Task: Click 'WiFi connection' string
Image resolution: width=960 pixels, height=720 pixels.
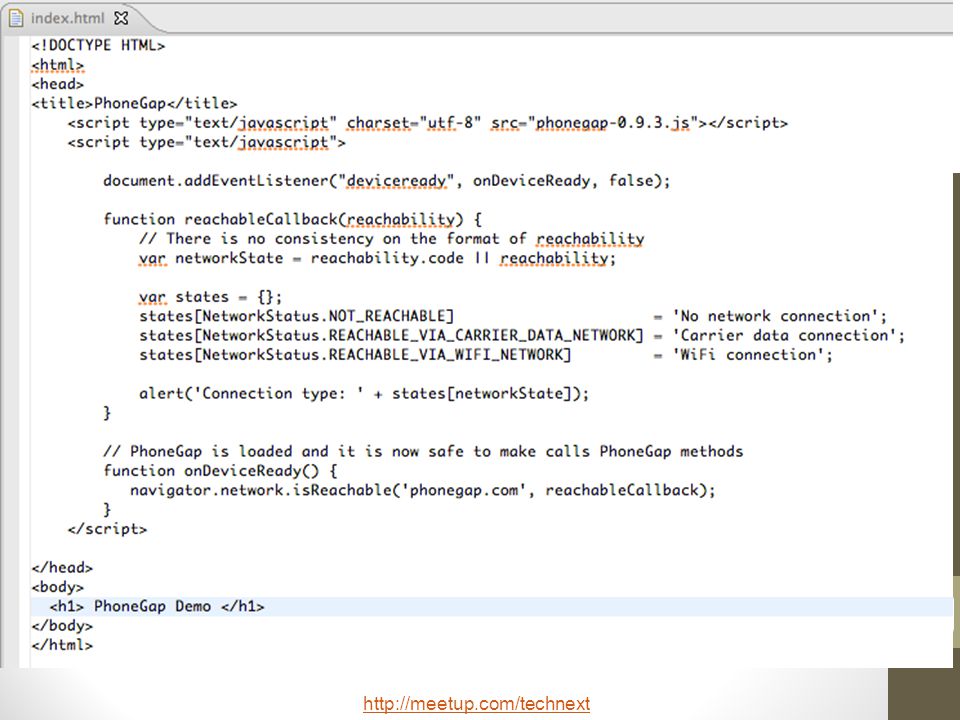Action: 748,355
